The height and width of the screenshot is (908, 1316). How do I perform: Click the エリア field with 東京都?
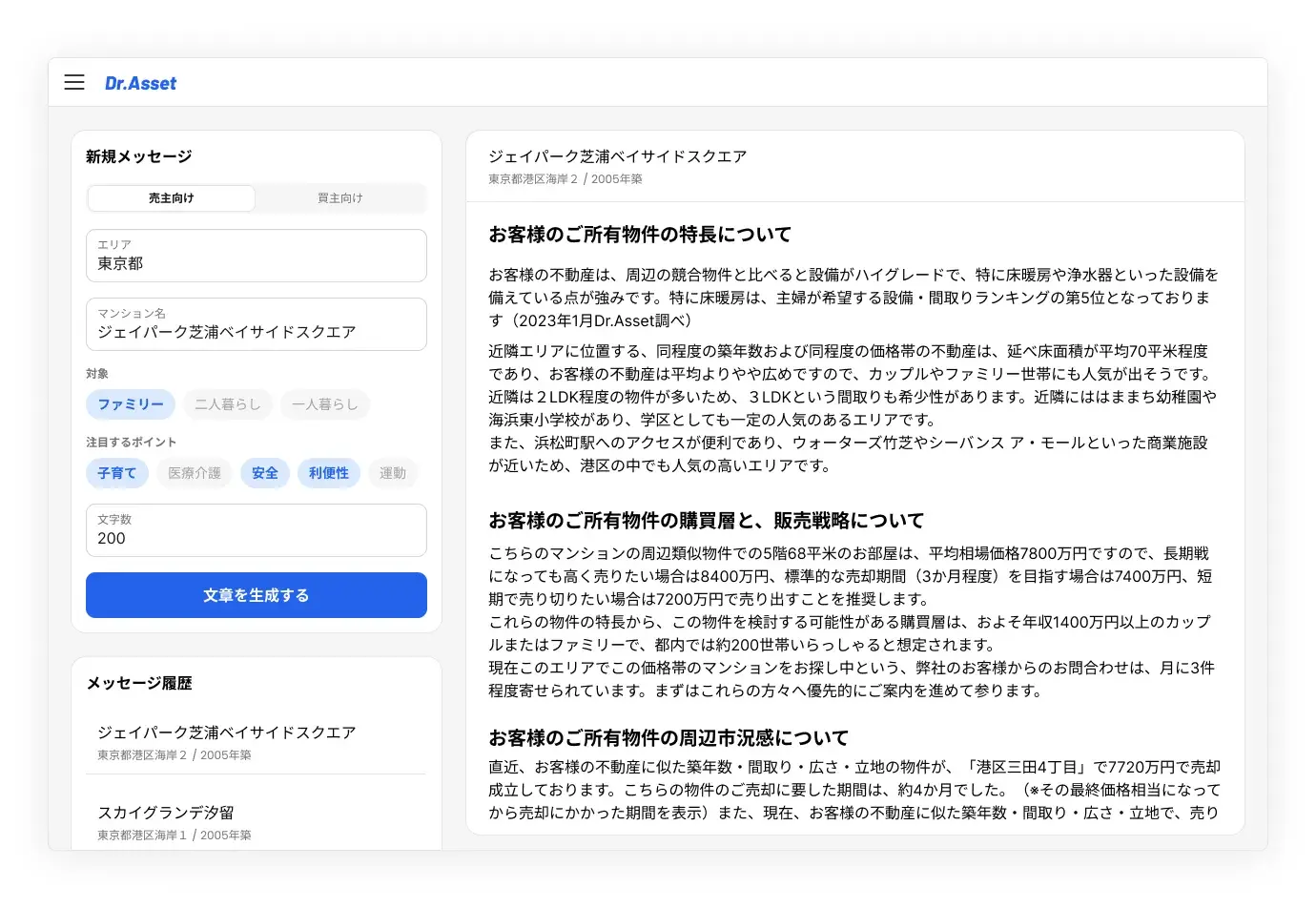click(x=257, y=256)
